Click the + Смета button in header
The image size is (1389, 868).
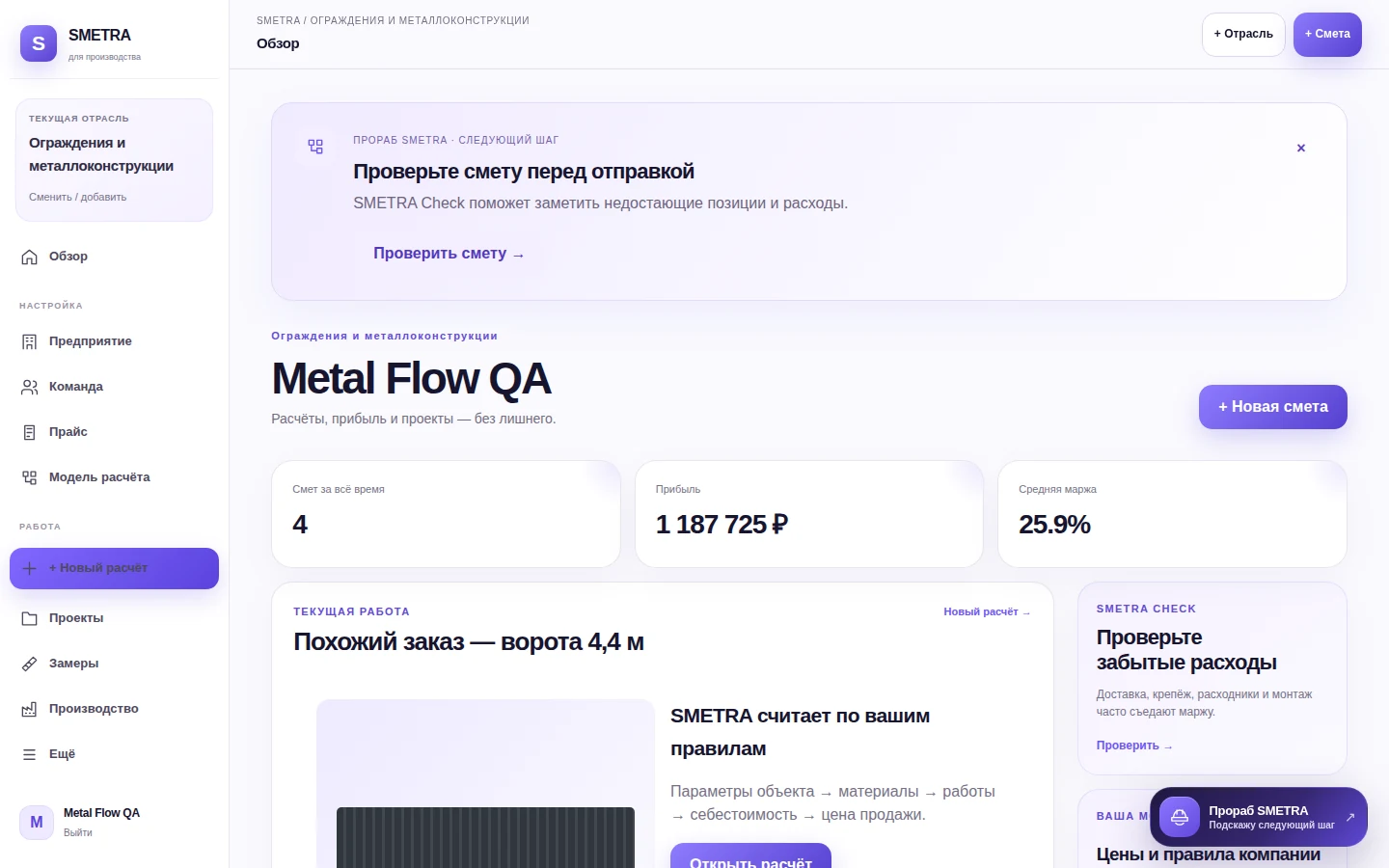click(x=1327, y=35)
